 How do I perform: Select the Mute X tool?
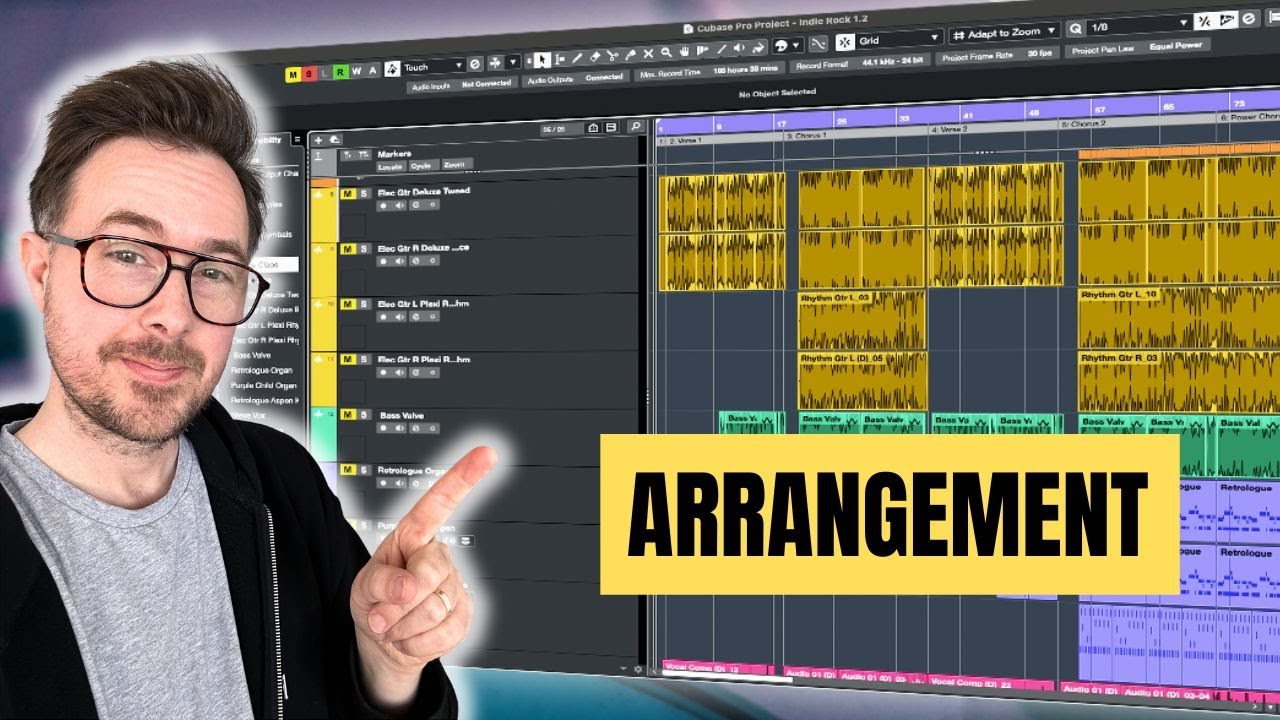(648, 53)
